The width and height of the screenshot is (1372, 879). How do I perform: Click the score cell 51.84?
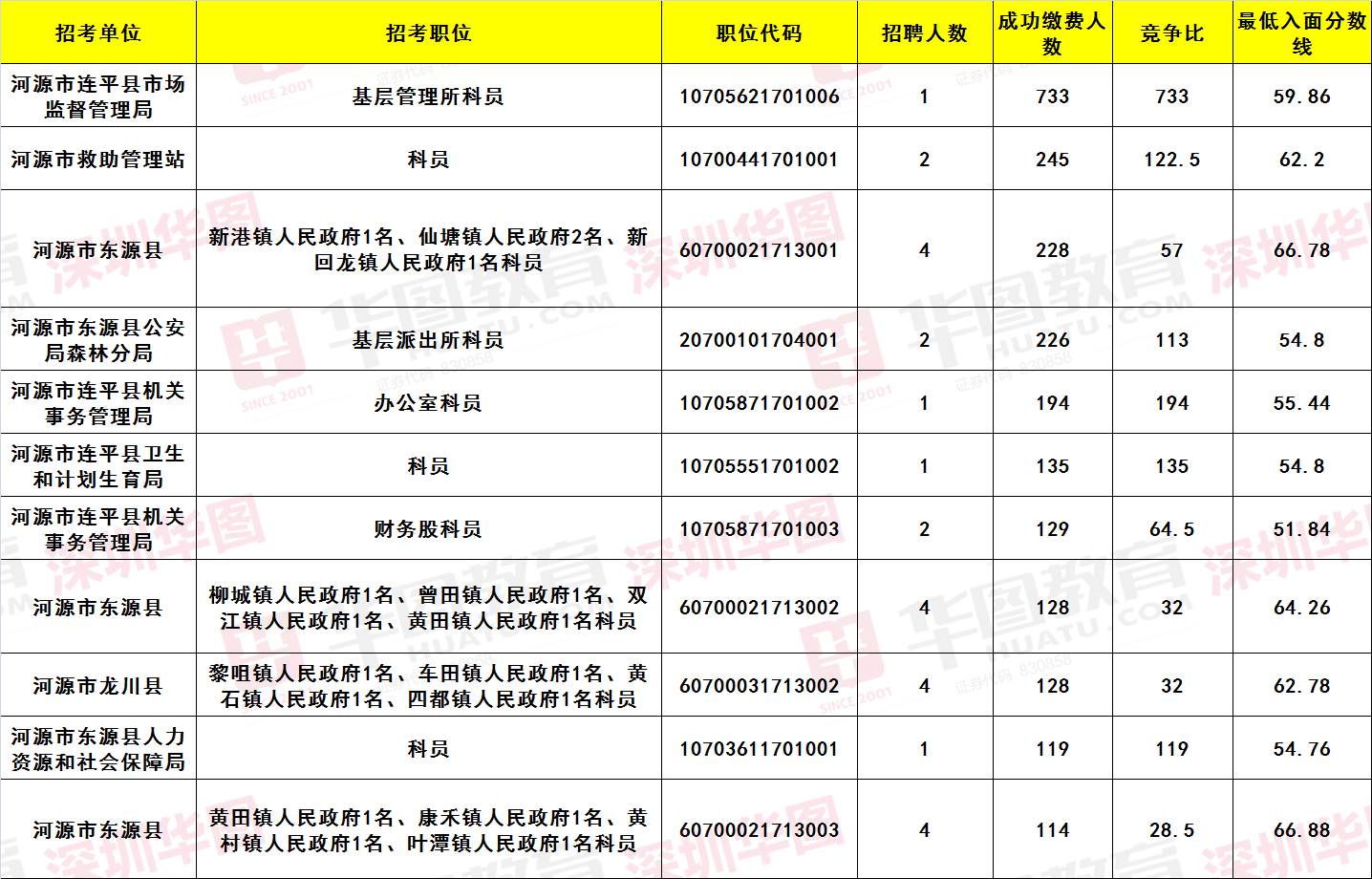tap(1302, 528)
